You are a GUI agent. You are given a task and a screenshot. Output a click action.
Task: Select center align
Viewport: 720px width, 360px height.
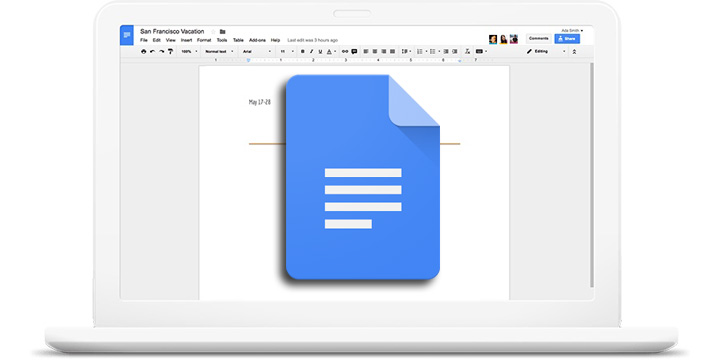click(x=375, y=51)
